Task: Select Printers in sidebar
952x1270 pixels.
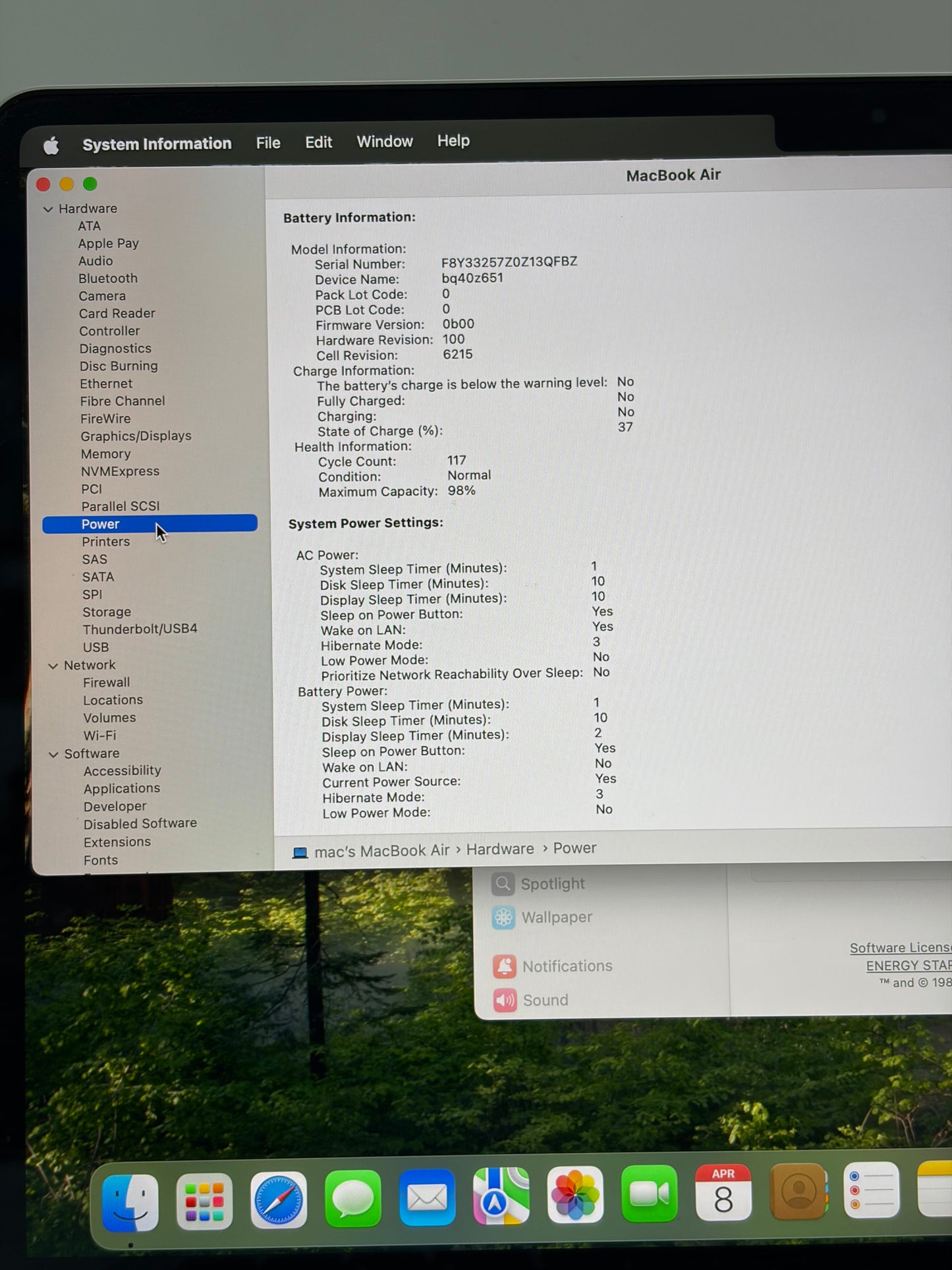Action: pyautogui.click(x=106, y=542)
